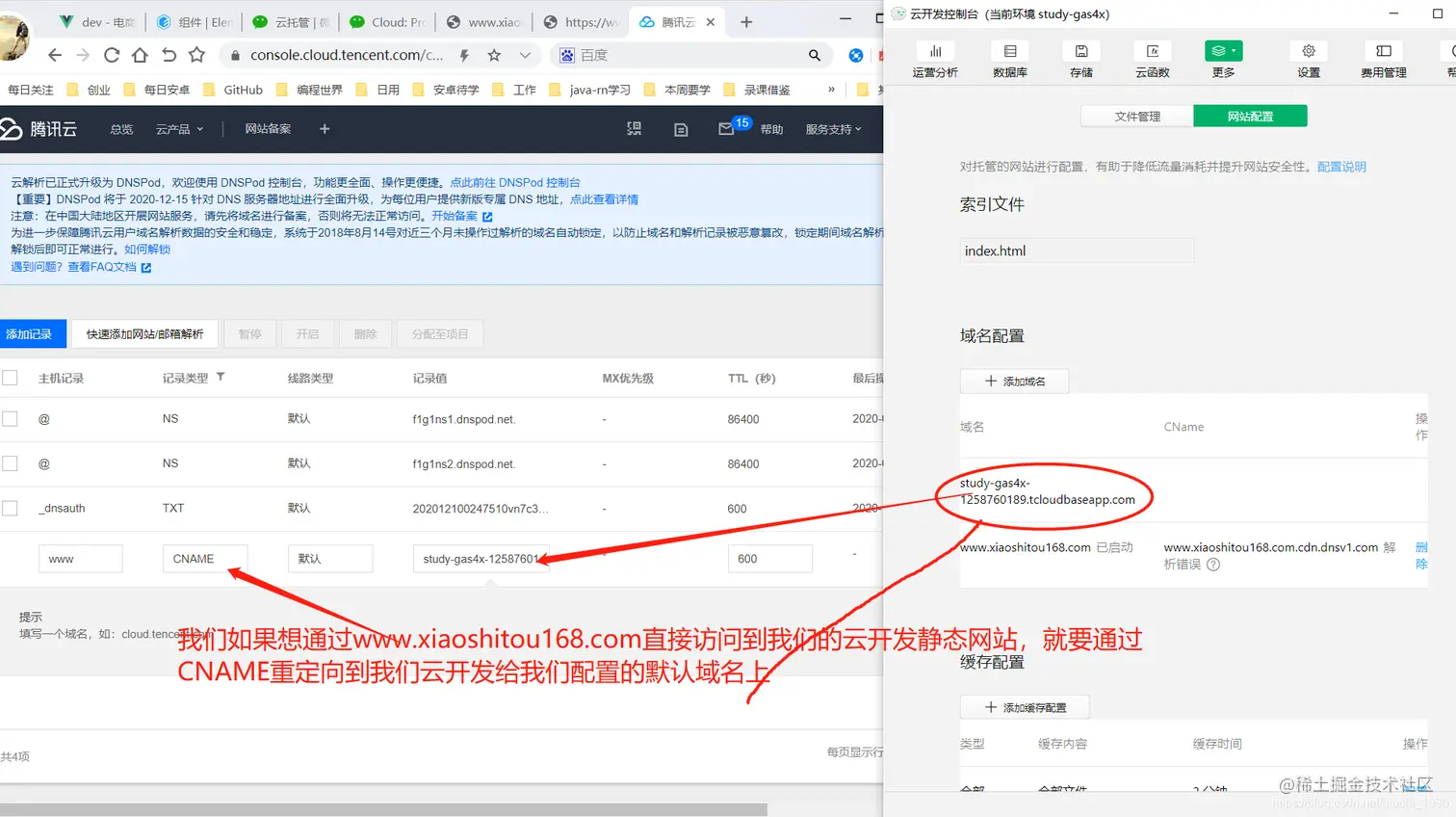Focus TTL field showing 600
The width and height of the screenshot is (1456, 817).
(x=770, y=559)
